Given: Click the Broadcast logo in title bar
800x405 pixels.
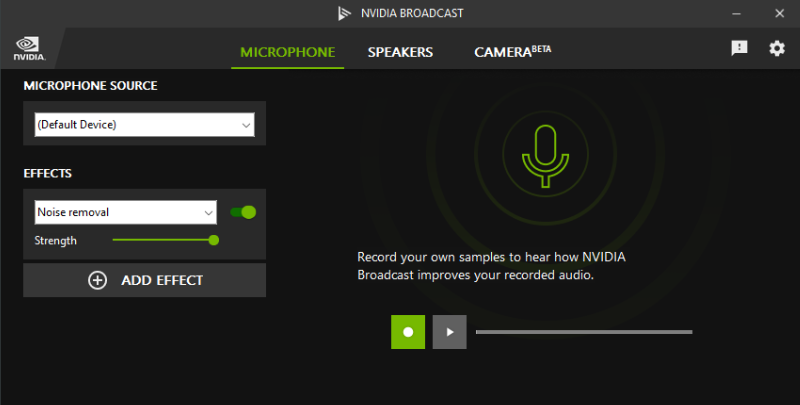Looking at the screenshot, I should coord(344,13).
